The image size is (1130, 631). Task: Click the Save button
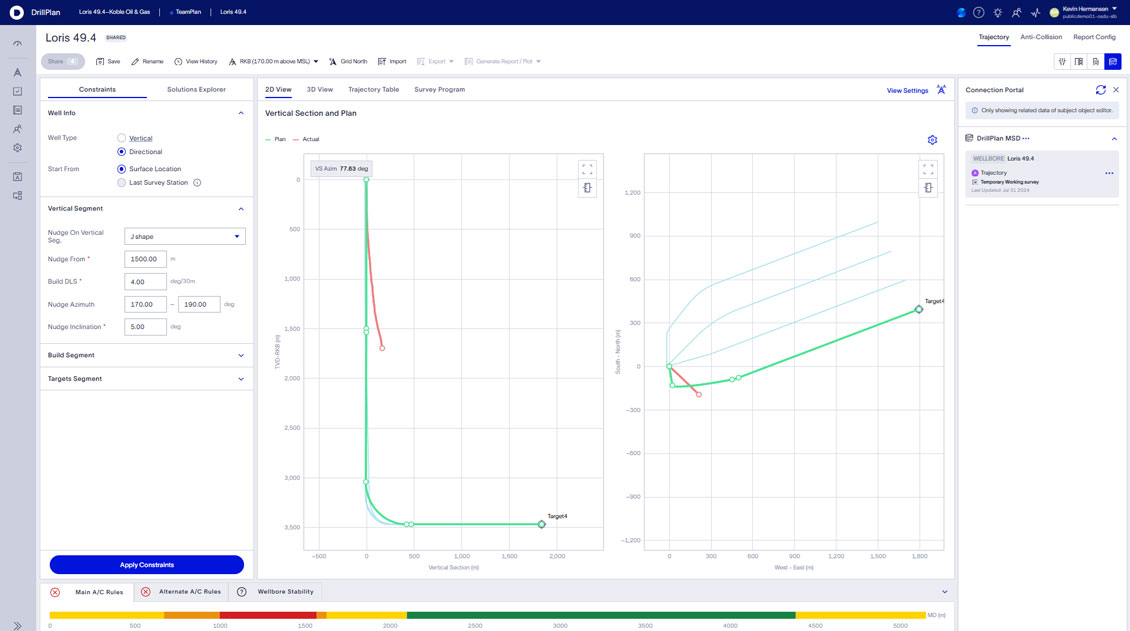tap(108, 62)
